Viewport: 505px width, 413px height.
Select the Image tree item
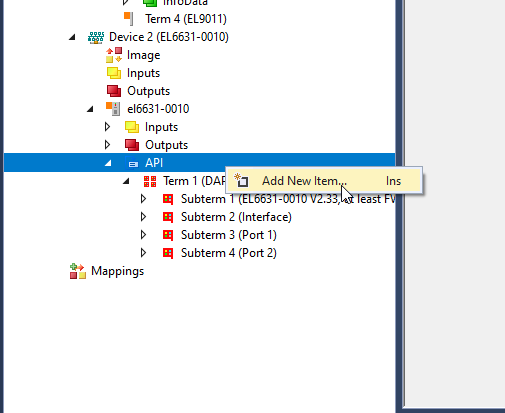pos(143,55)
